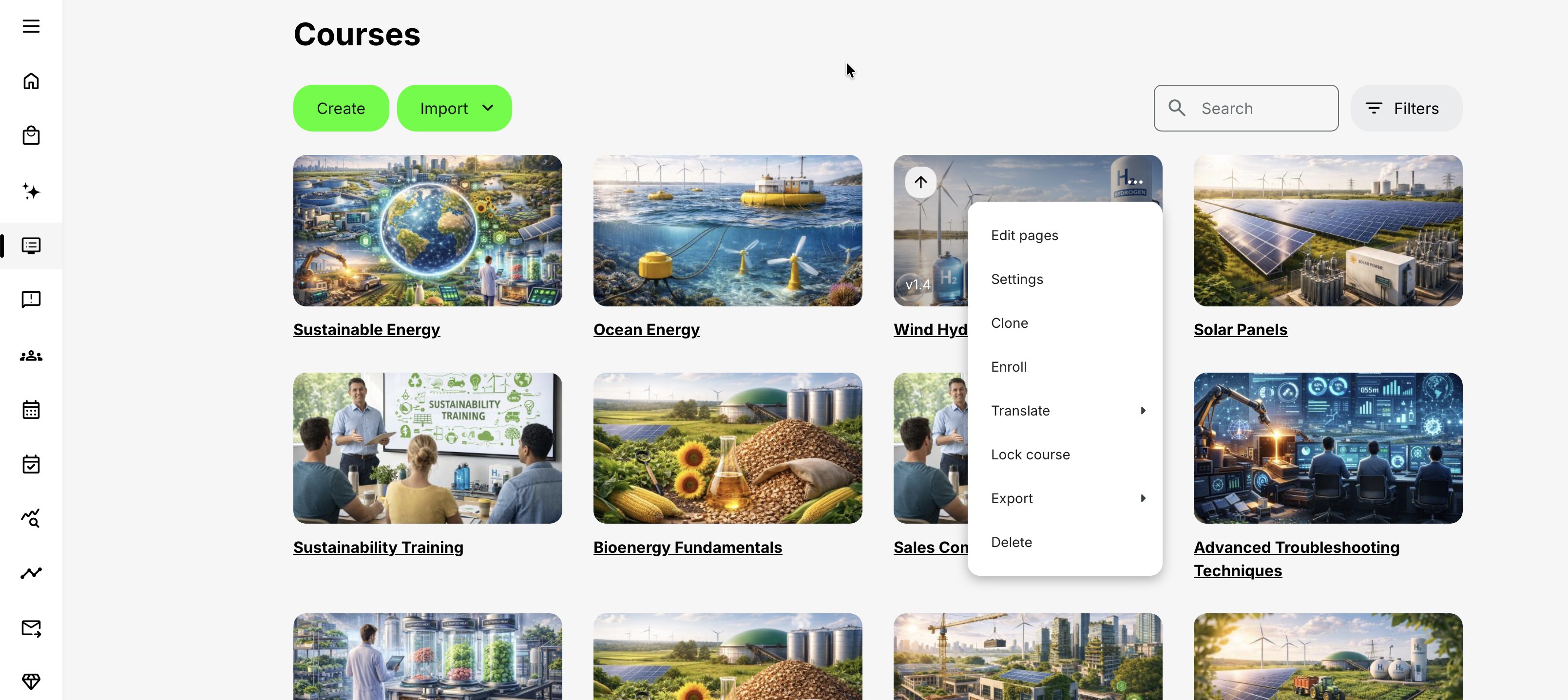This screenshot has height=700, width=1568.
Task: Click the Sustainable Energy globe thumbnail
Action: [427, 230]
